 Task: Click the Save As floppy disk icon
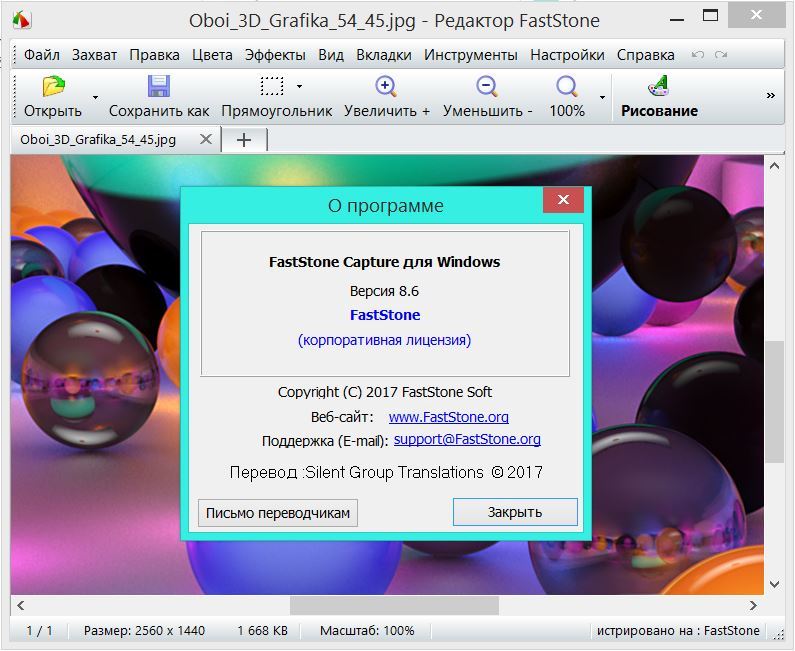(x=159, y=86)
